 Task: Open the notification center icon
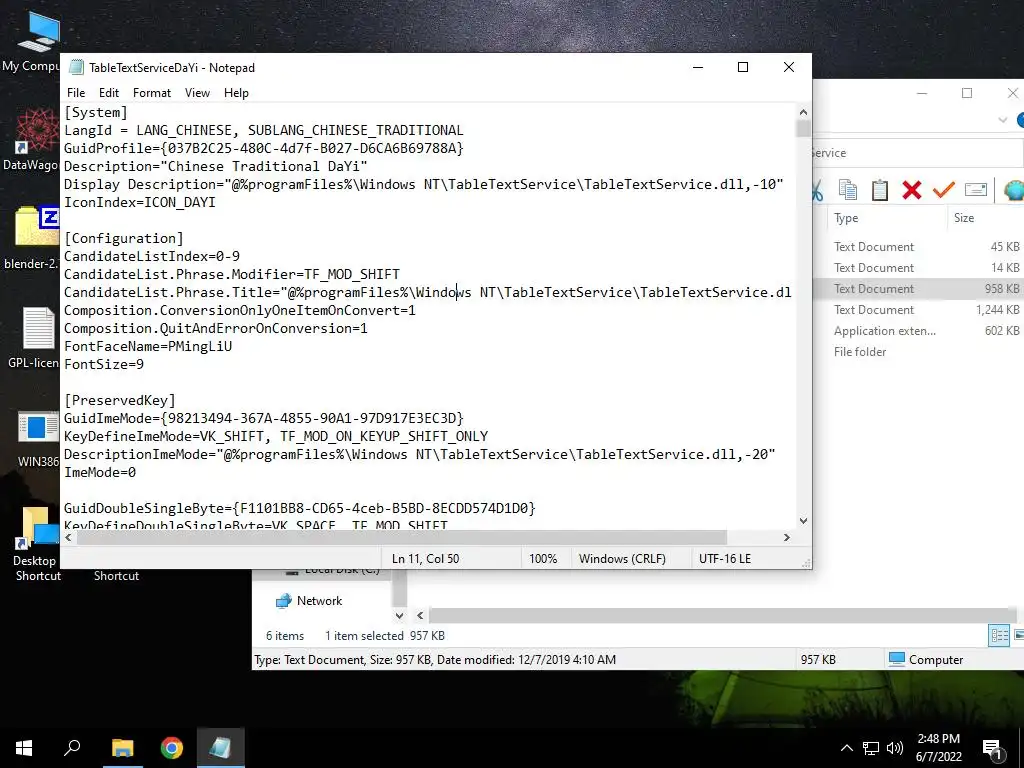click(x=993, y=750)
